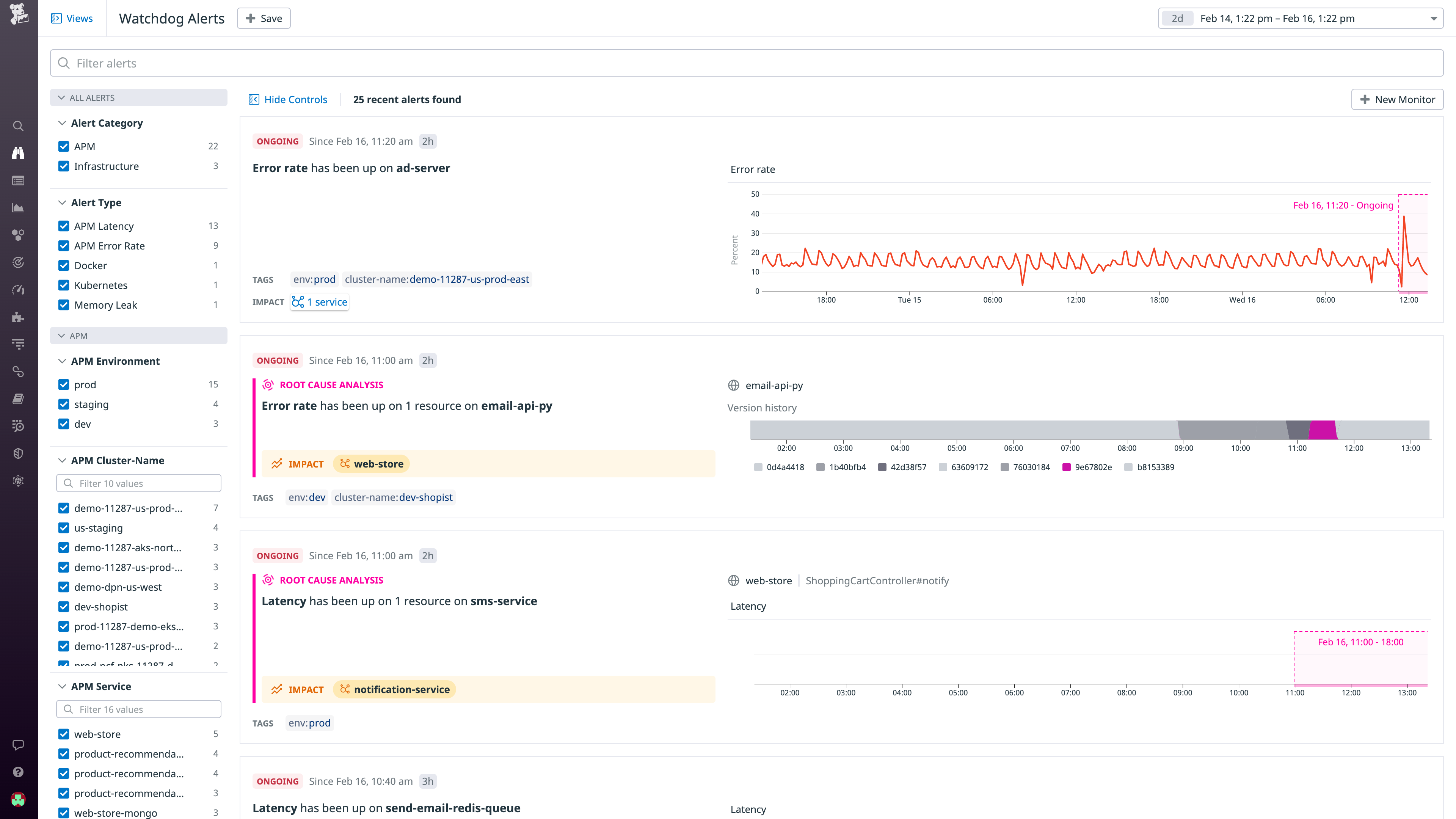Uncheck the Memory Leak alert type

63,304
